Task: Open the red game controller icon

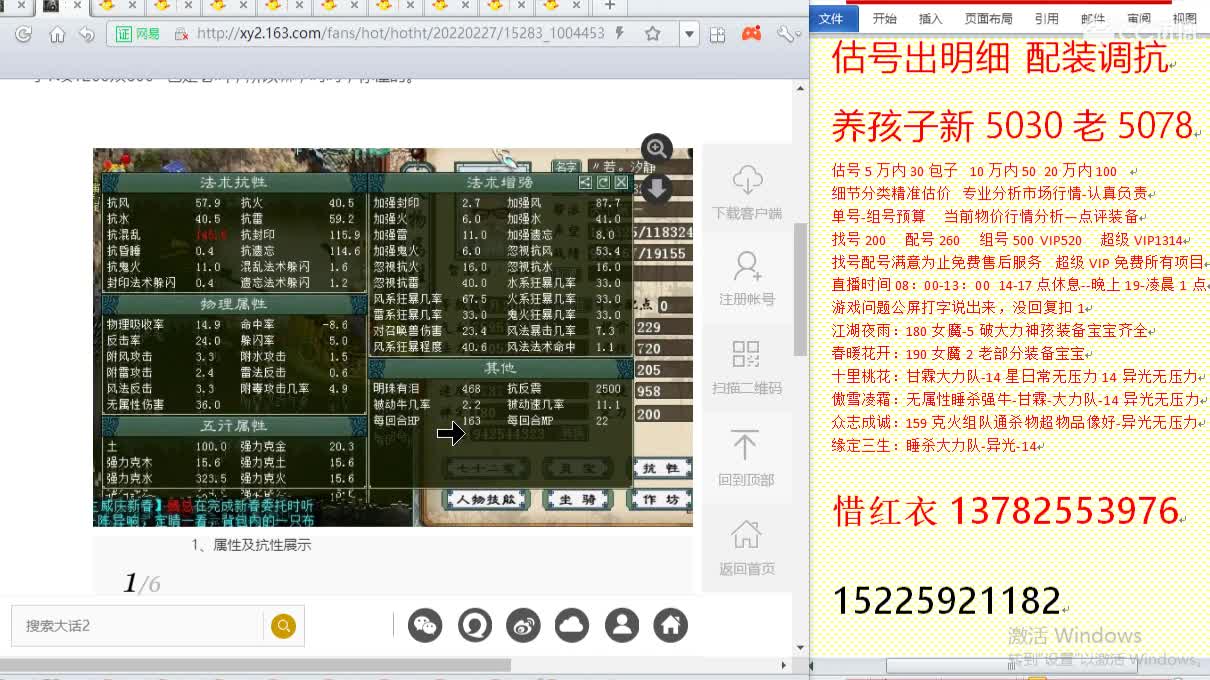Action: [x=751, y=34]
